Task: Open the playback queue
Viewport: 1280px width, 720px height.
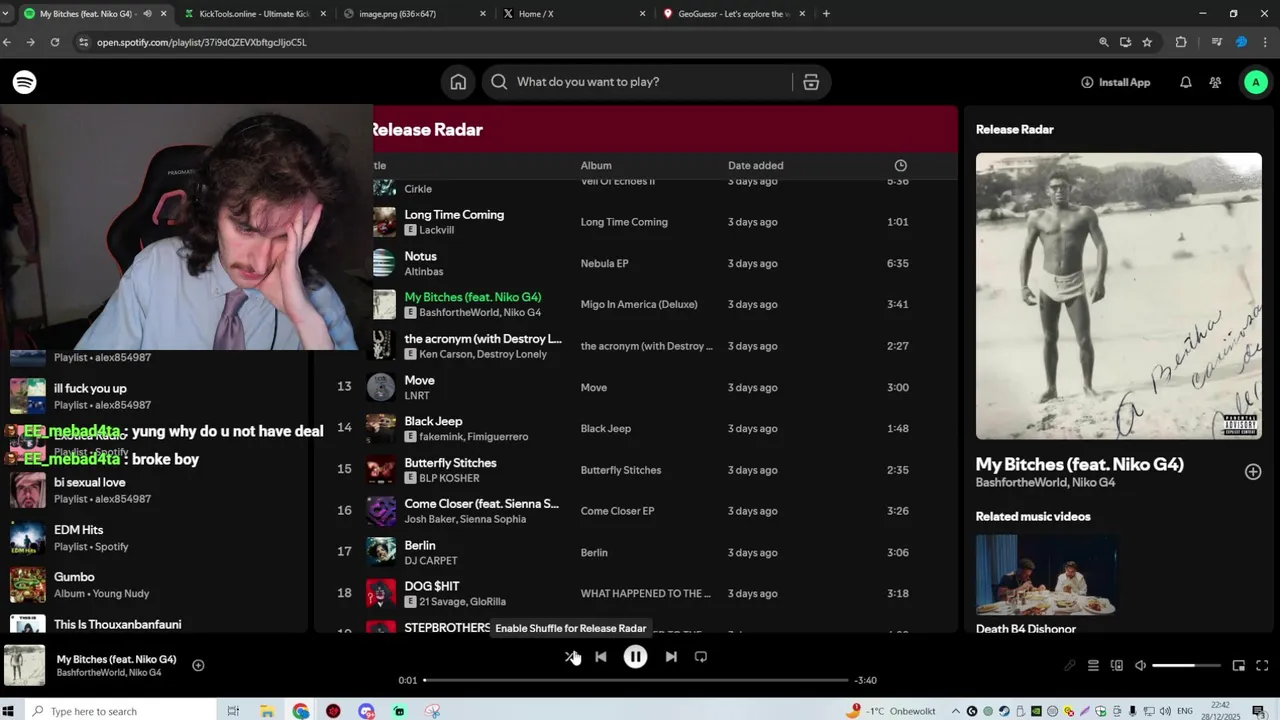Action: [1093, 666]
